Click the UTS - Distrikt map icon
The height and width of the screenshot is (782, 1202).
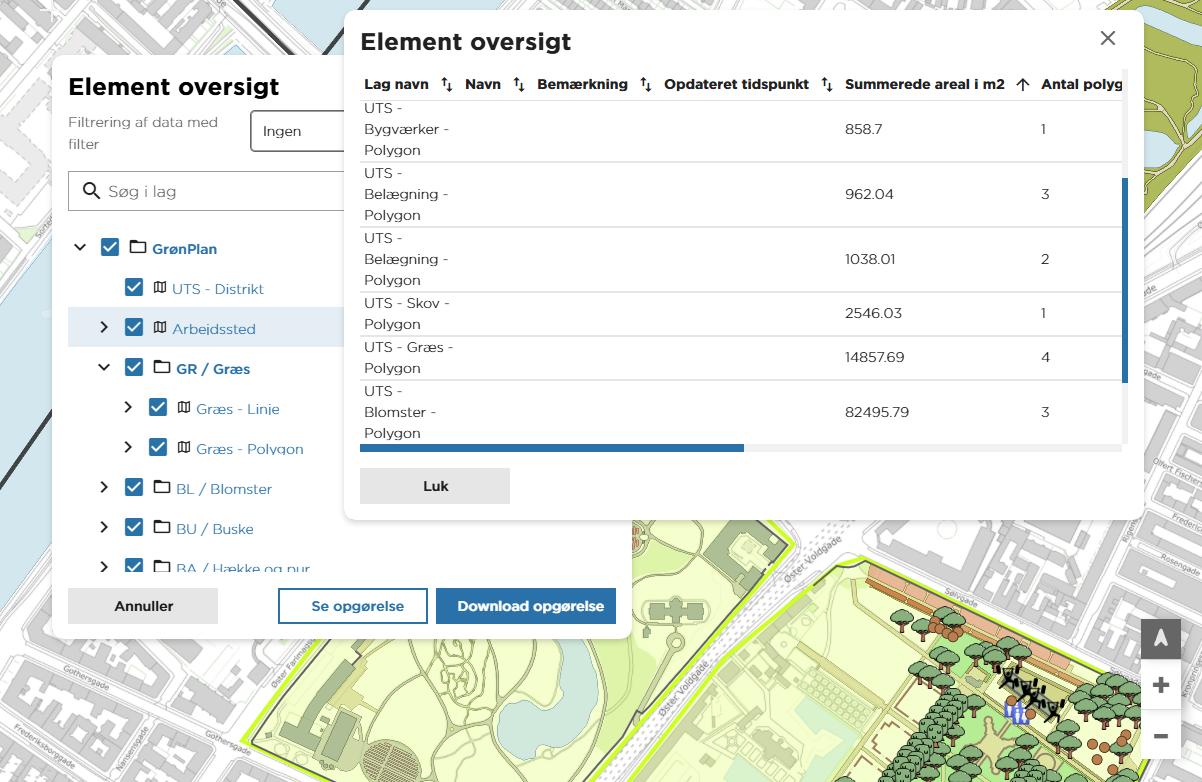(x=160, y=288)
